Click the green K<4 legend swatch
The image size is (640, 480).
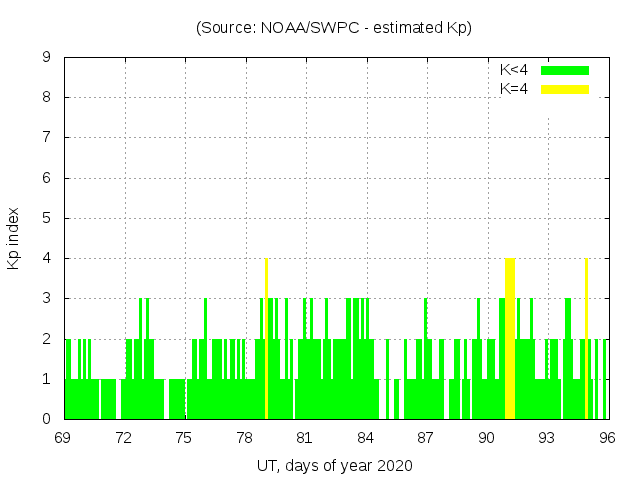click(x=565, y=70)
